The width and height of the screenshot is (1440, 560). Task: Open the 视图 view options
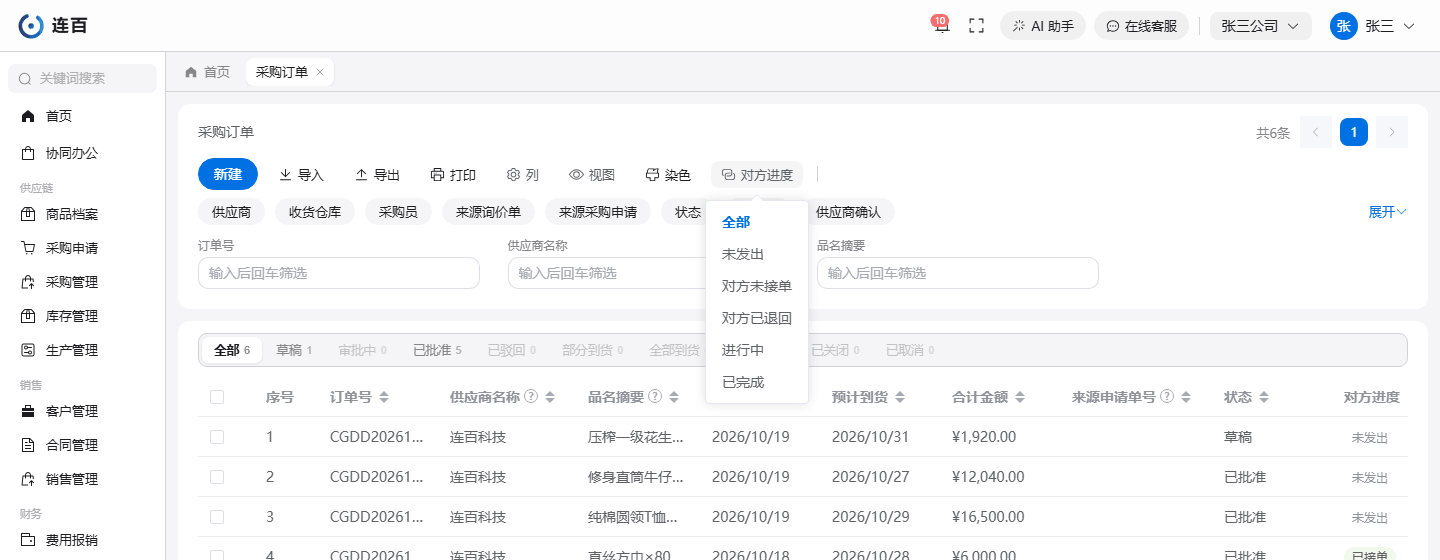(x=592, y=175)
